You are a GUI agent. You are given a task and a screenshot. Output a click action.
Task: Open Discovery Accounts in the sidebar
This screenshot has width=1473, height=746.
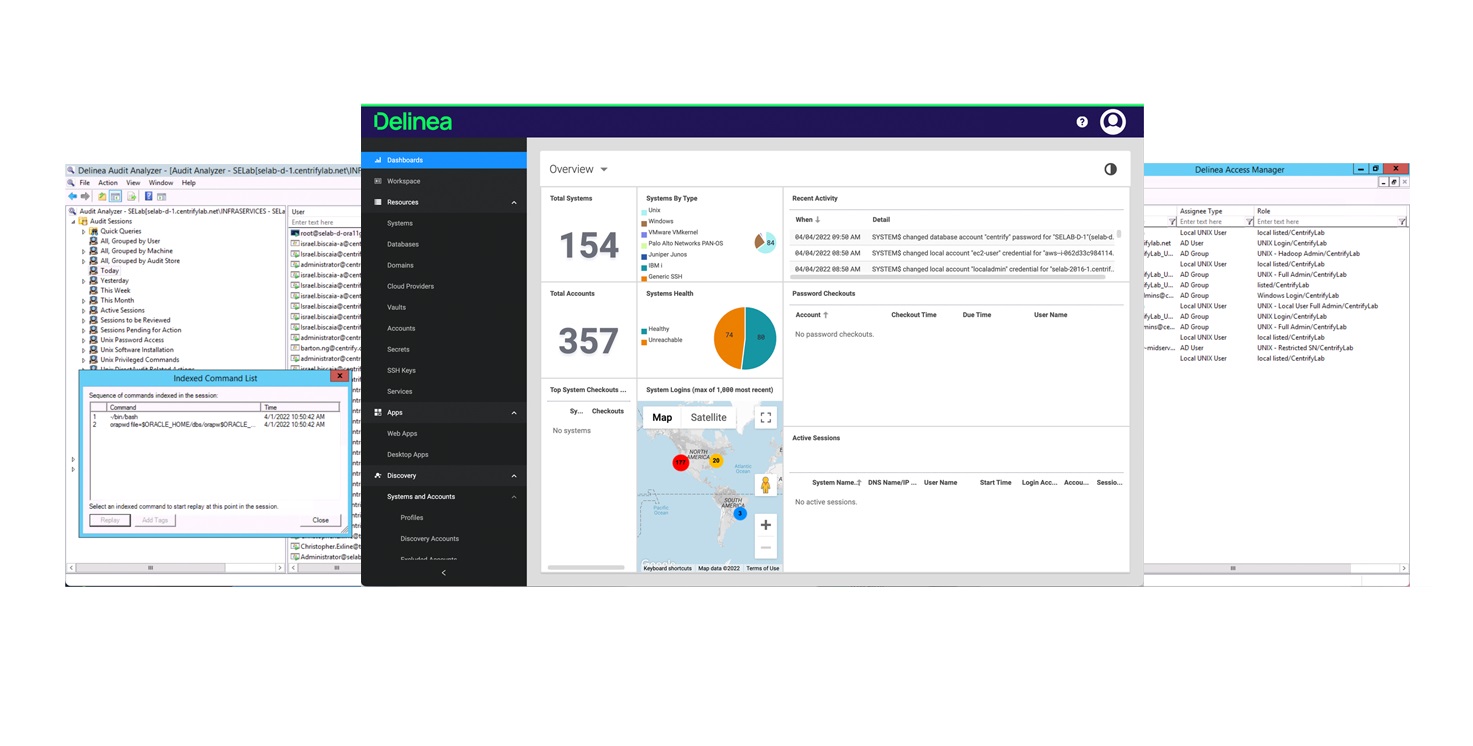pyautogui.click(x=430, y=538)
